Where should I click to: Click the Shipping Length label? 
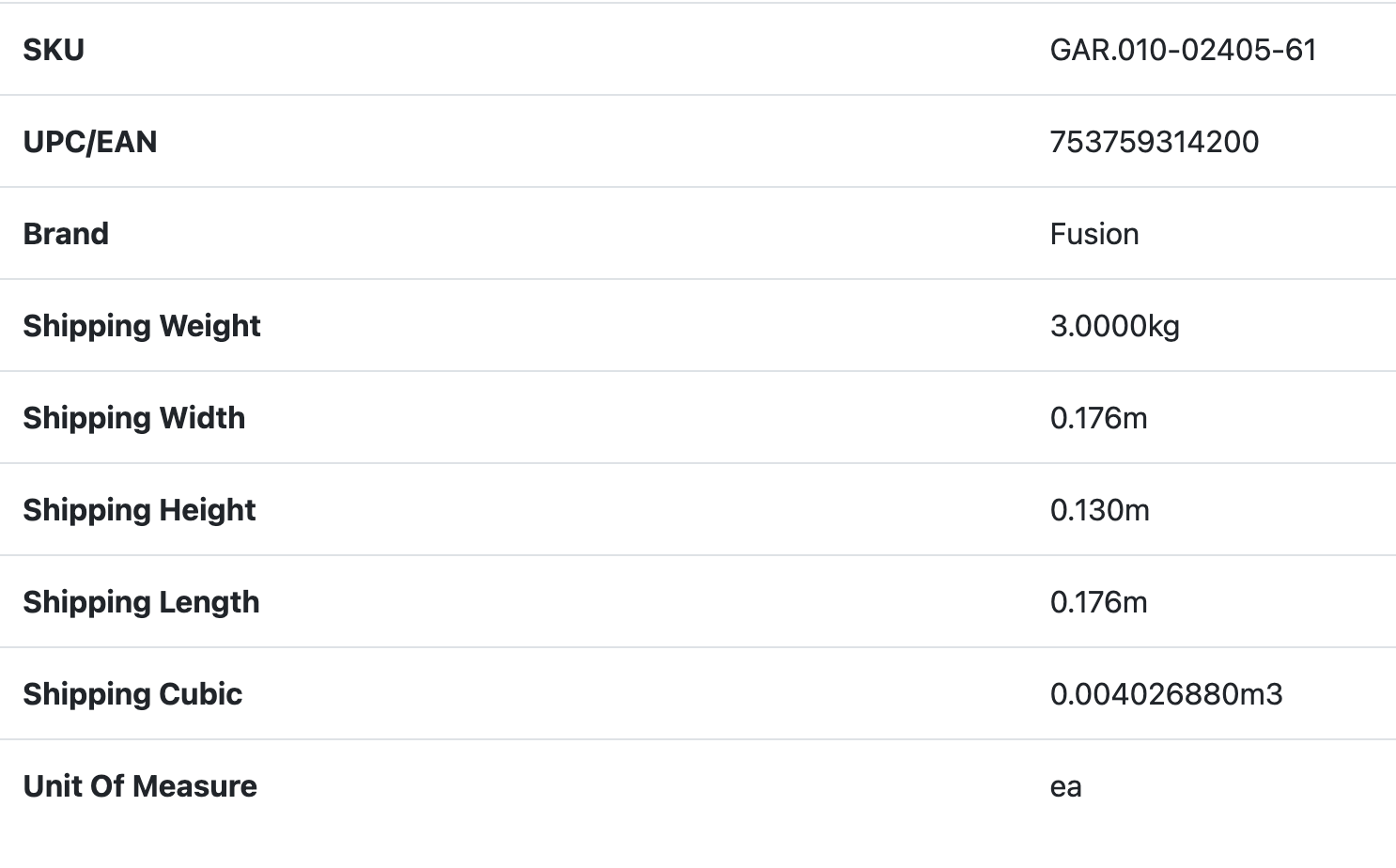(141, 602)
